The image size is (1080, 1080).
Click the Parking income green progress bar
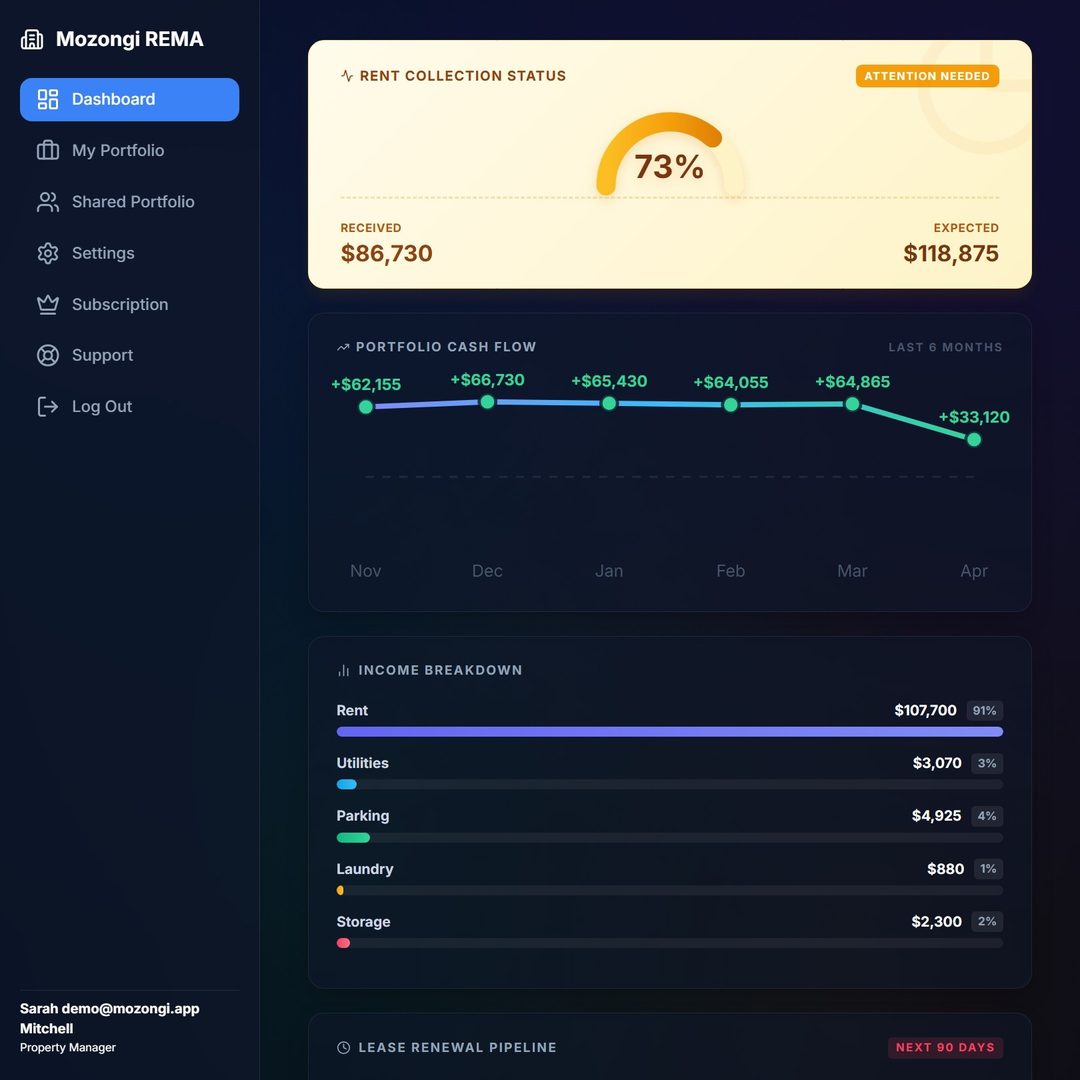353,837
